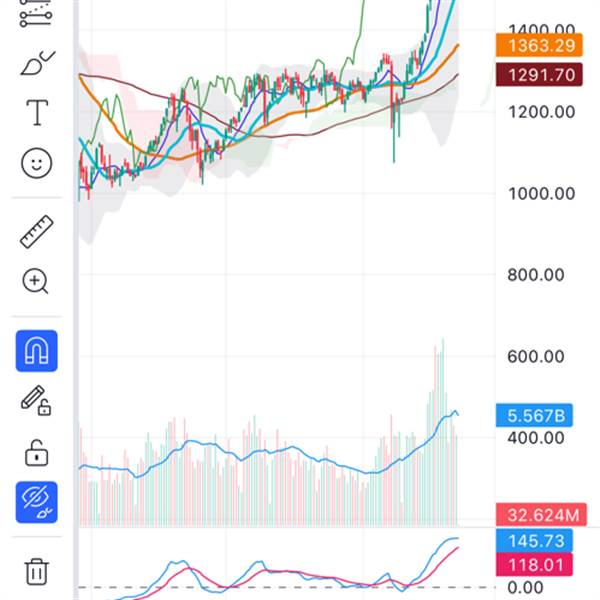Select the Brush drawing tool

37,62
